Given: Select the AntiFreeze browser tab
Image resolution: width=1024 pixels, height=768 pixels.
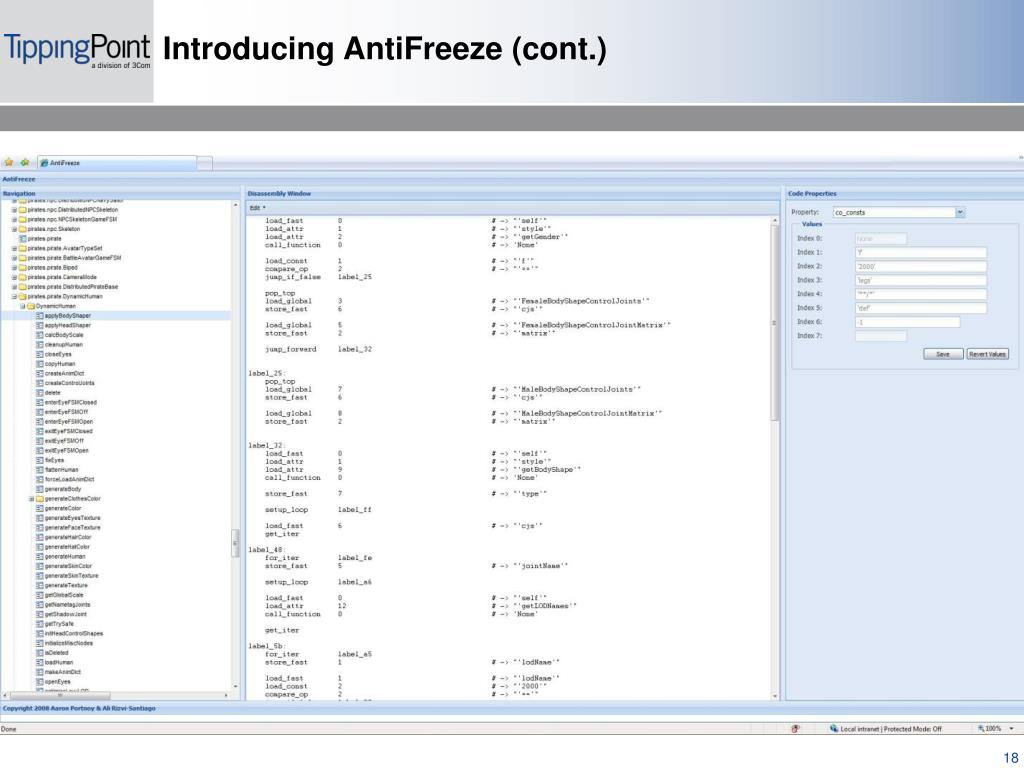Looking at the screenshot, I should (117, 163).
